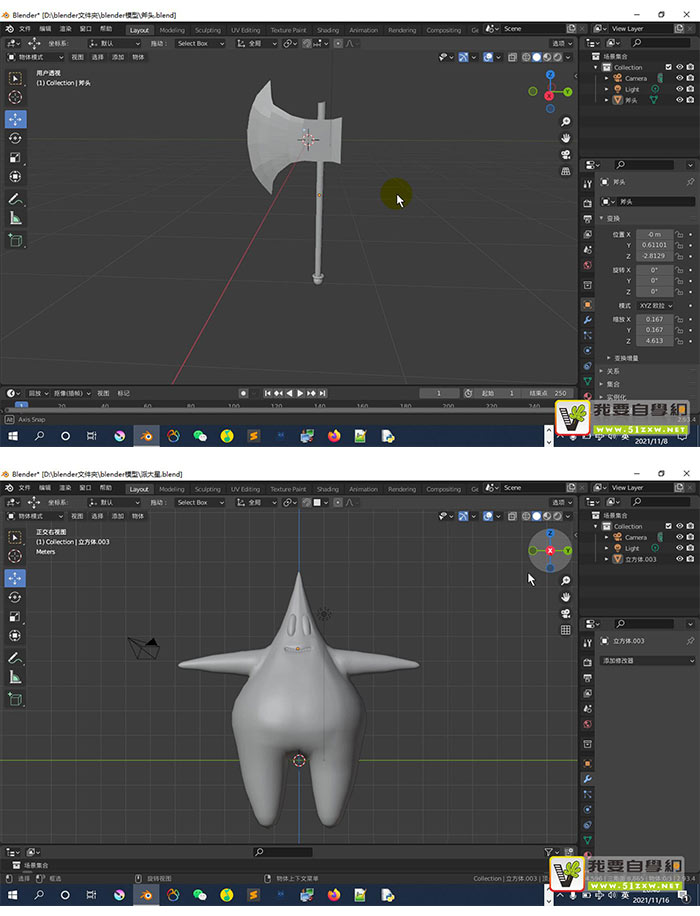Open Shading tab in 派大星.blend window
This screenshot has height=916, width=700.
click(x=328, y=489)
